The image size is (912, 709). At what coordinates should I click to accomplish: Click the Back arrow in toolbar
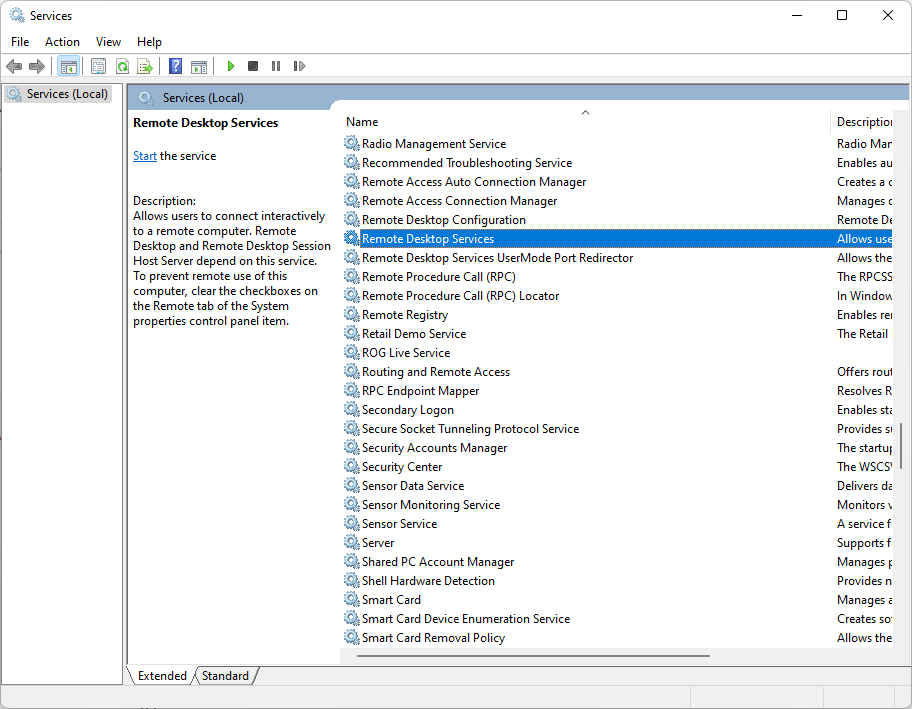(x=14, y=66)
